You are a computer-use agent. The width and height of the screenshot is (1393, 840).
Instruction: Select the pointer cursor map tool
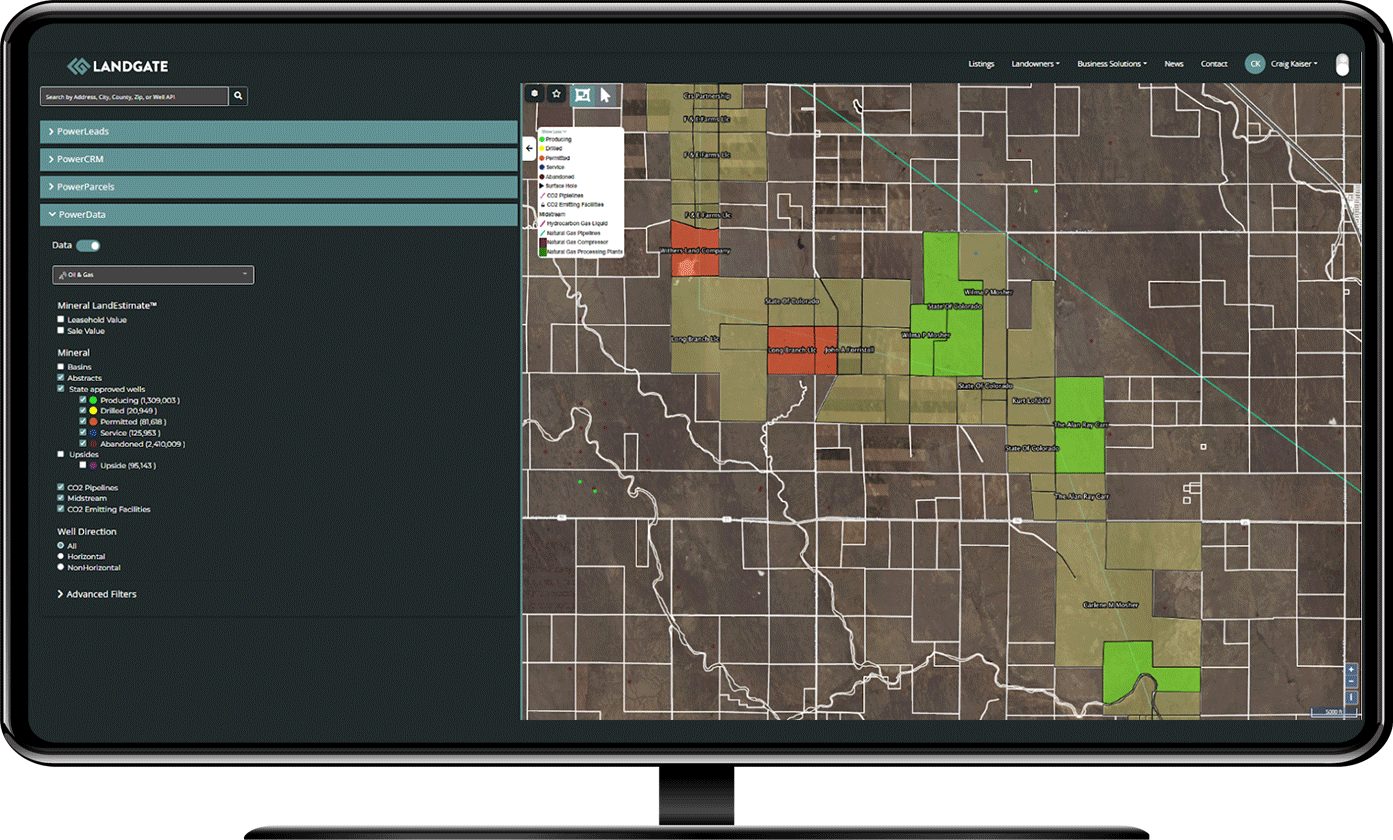606,95
